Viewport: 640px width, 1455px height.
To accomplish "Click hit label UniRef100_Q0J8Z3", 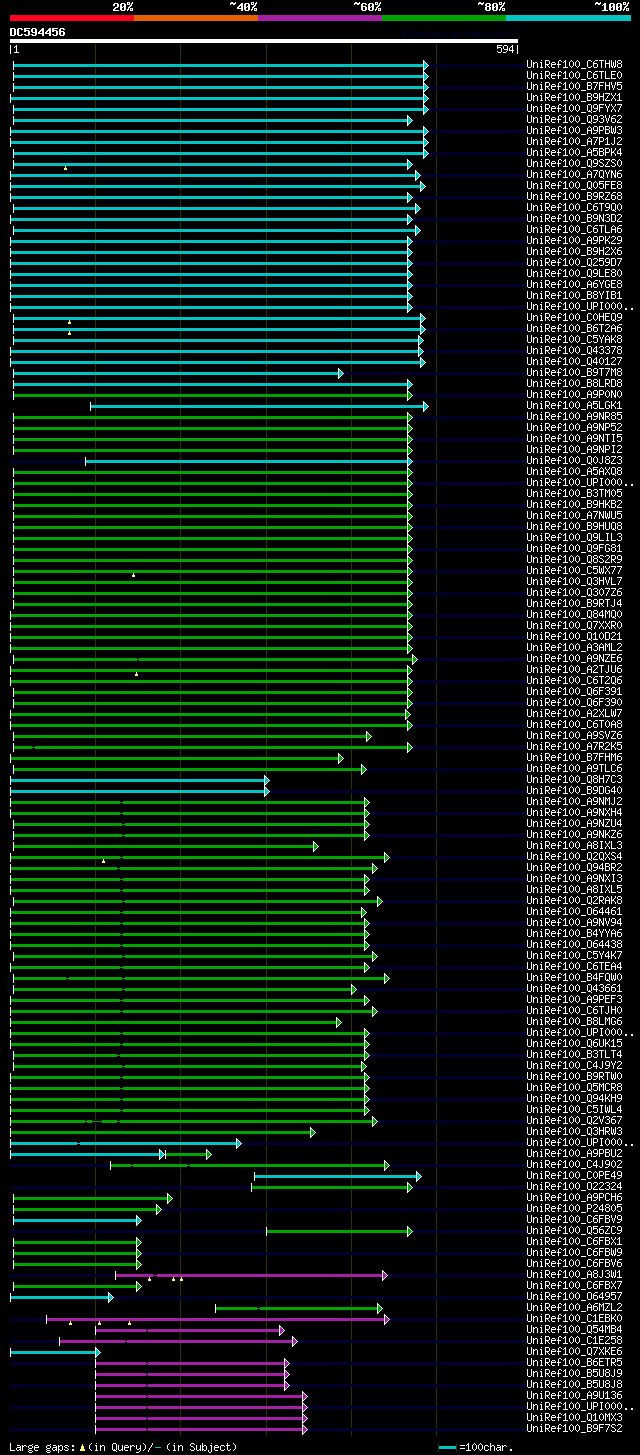I will 574,460.
